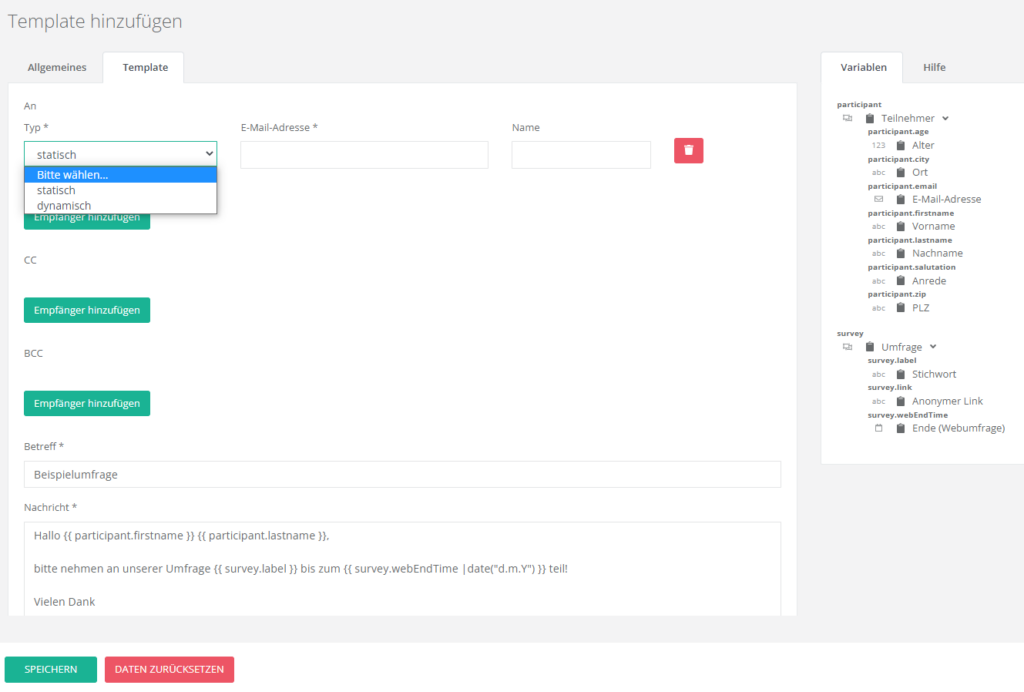Collapse the Teilnehmer variable group
Image resolution: width=1024 pixels, height=692 pixels.
point(946,118)
